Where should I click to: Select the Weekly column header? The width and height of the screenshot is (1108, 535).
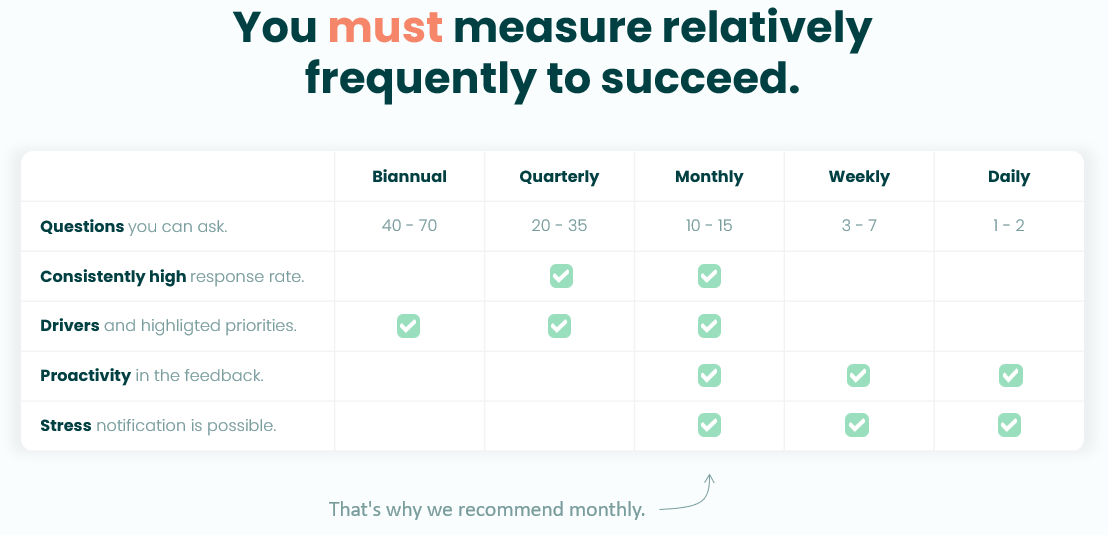[859, 177]
